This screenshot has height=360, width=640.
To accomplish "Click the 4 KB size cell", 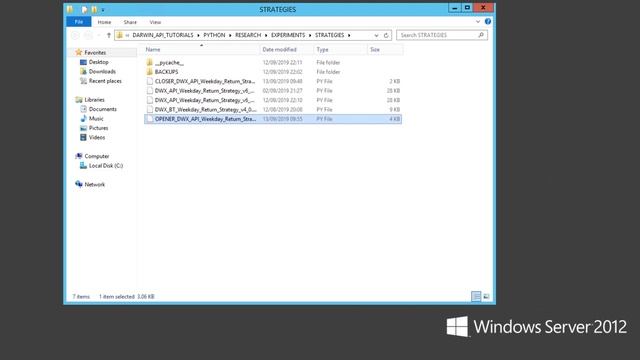I will tap(394, 119).
